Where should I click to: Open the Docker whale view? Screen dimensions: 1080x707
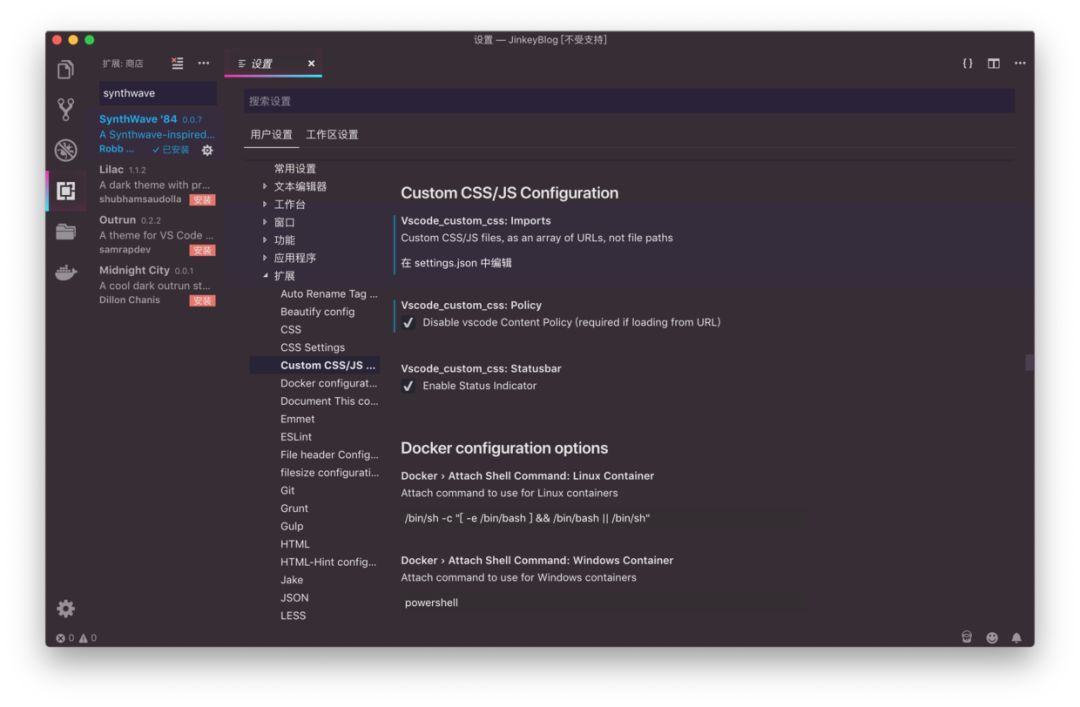[65, 273]
